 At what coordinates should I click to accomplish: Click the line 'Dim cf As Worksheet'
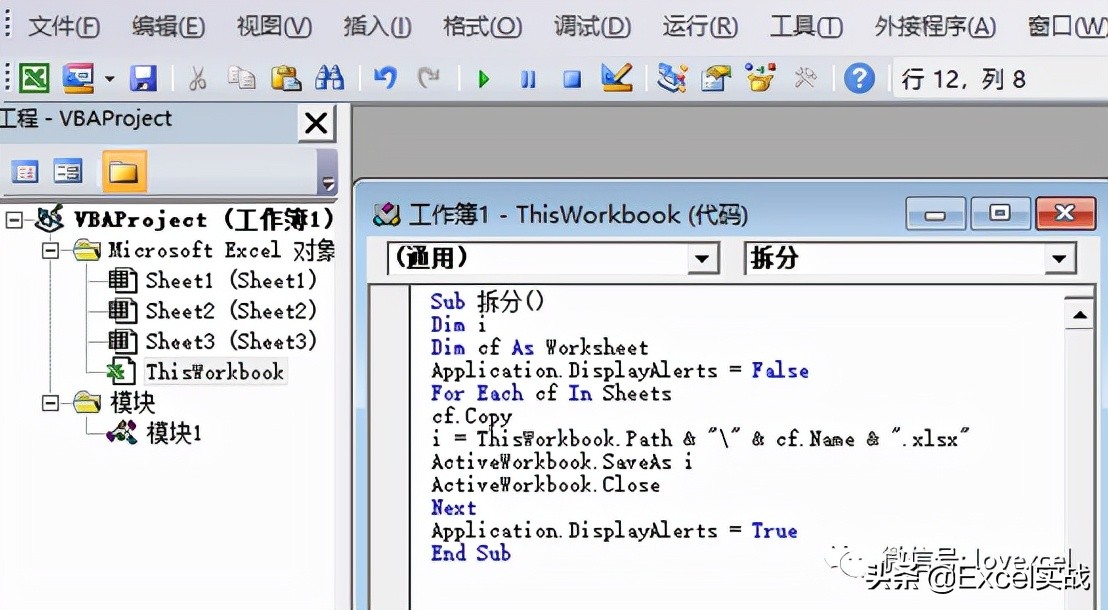(x=539, y=348)
